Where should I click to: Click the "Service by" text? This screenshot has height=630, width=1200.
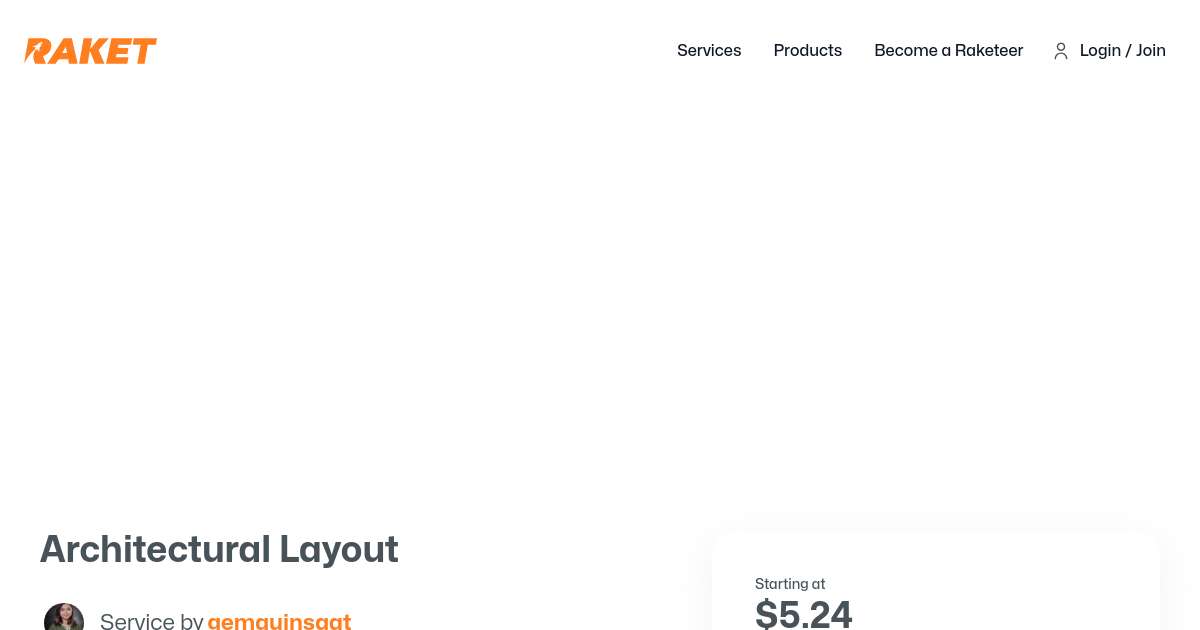coord(151,621)
